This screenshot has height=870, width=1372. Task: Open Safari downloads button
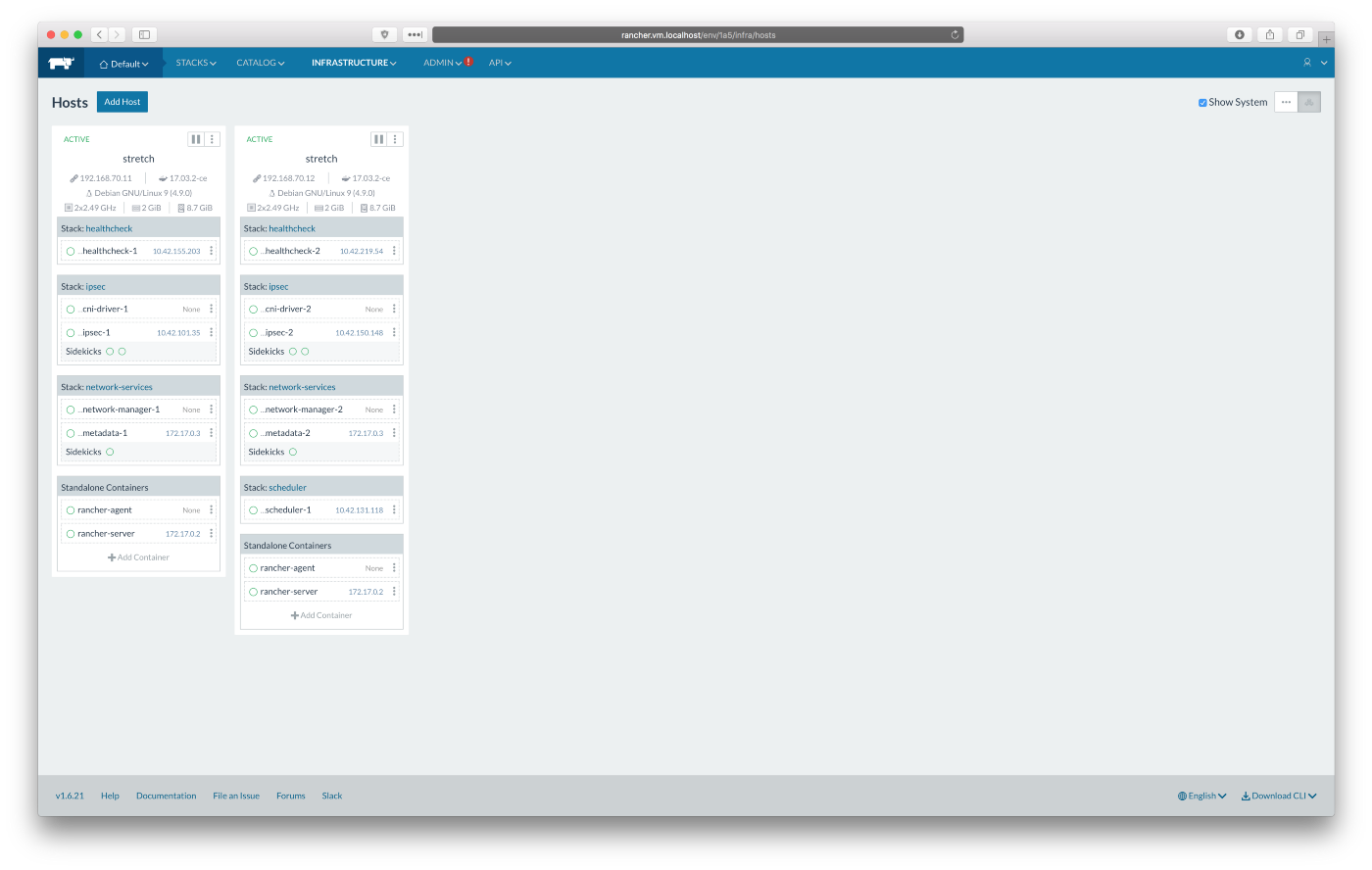pos(1240,34)
